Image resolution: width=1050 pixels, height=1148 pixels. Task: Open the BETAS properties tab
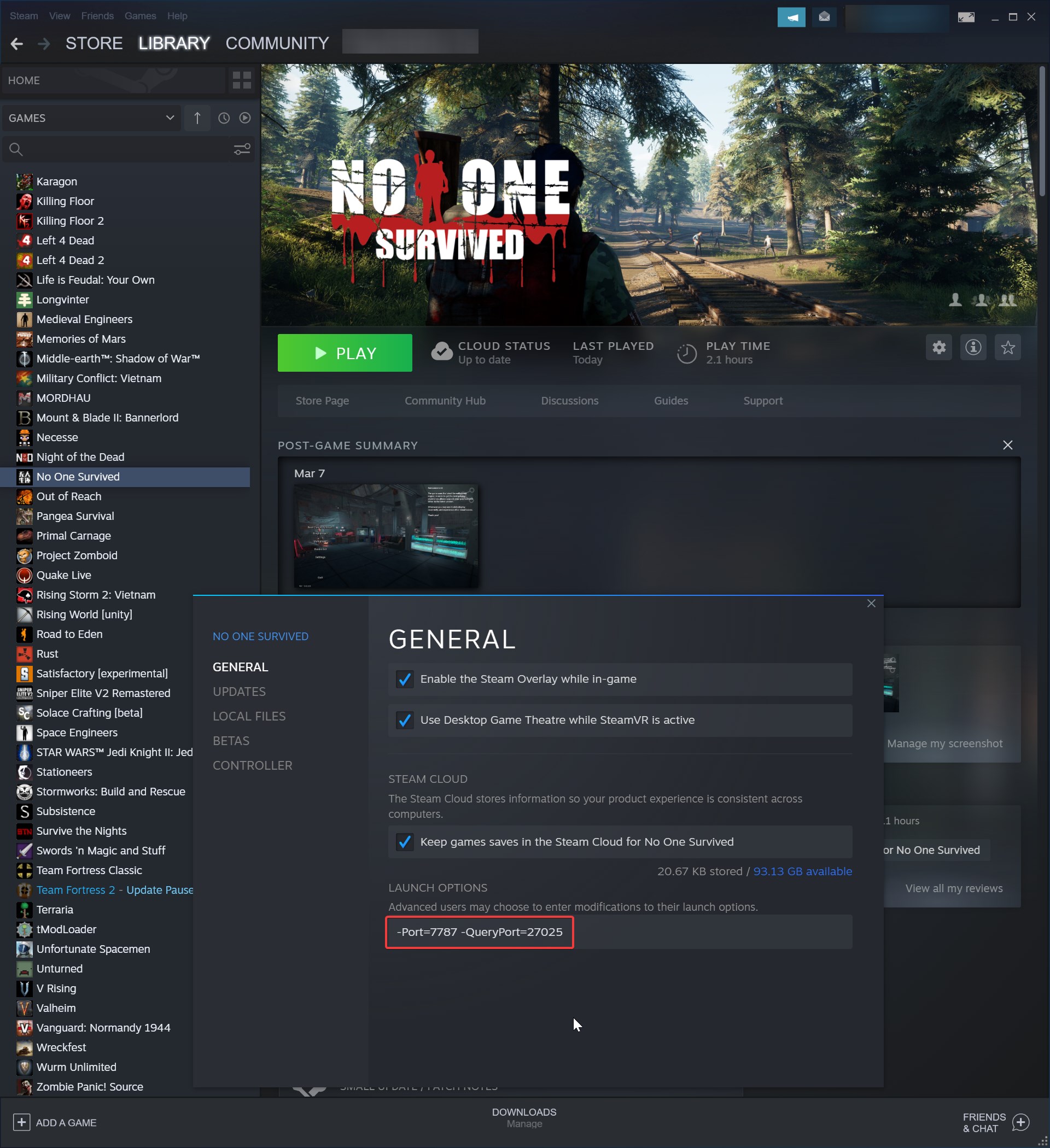(x=231, y=741)
